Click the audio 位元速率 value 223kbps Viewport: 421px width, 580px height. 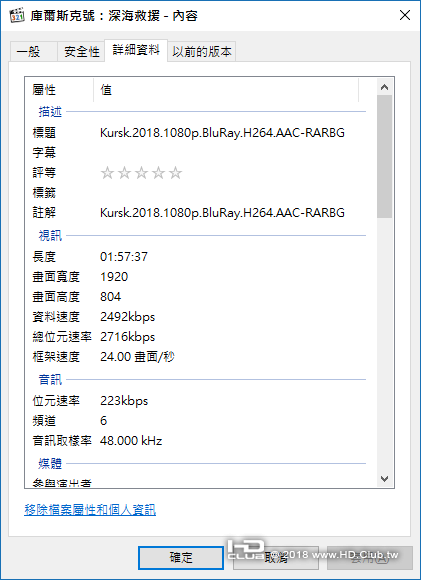tap(124, 401)
